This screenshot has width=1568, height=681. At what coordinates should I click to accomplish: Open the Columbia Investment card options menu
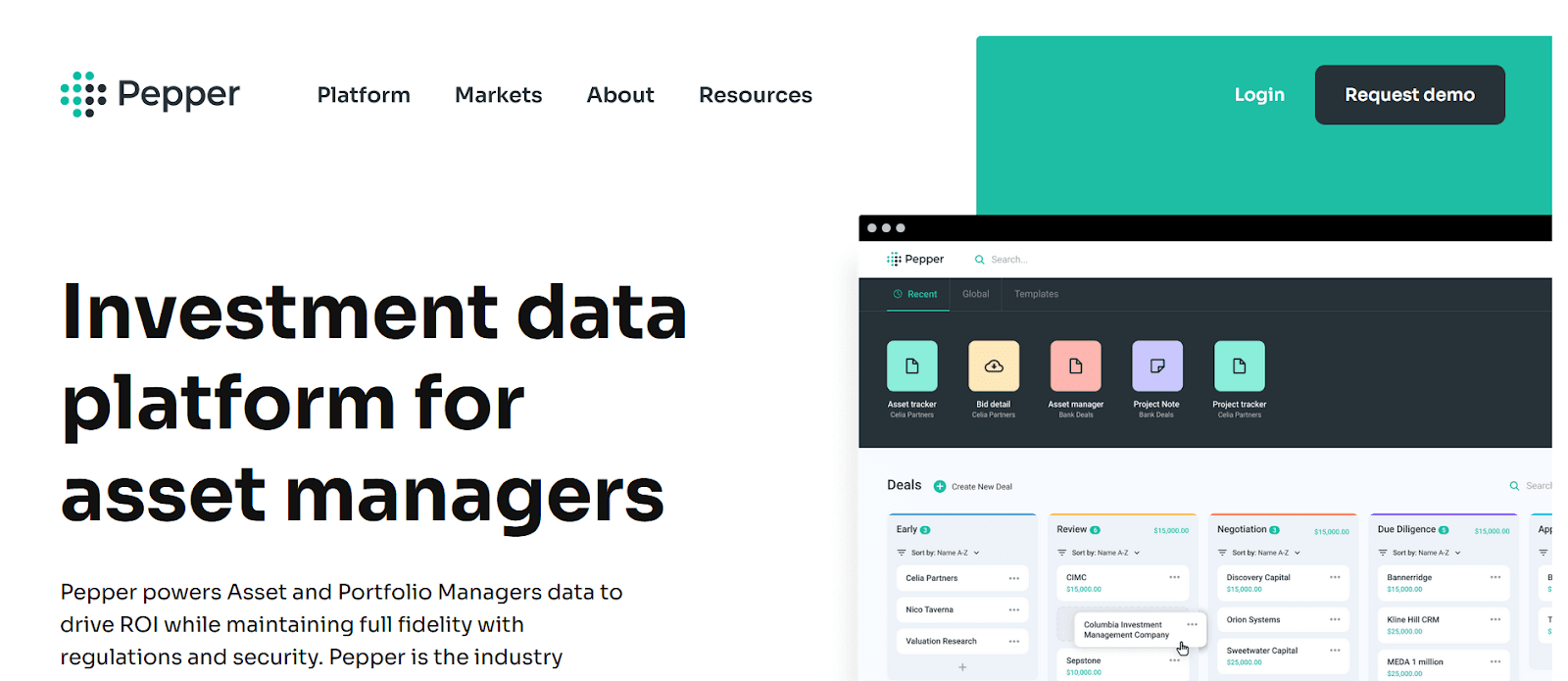coord(1192,624)
